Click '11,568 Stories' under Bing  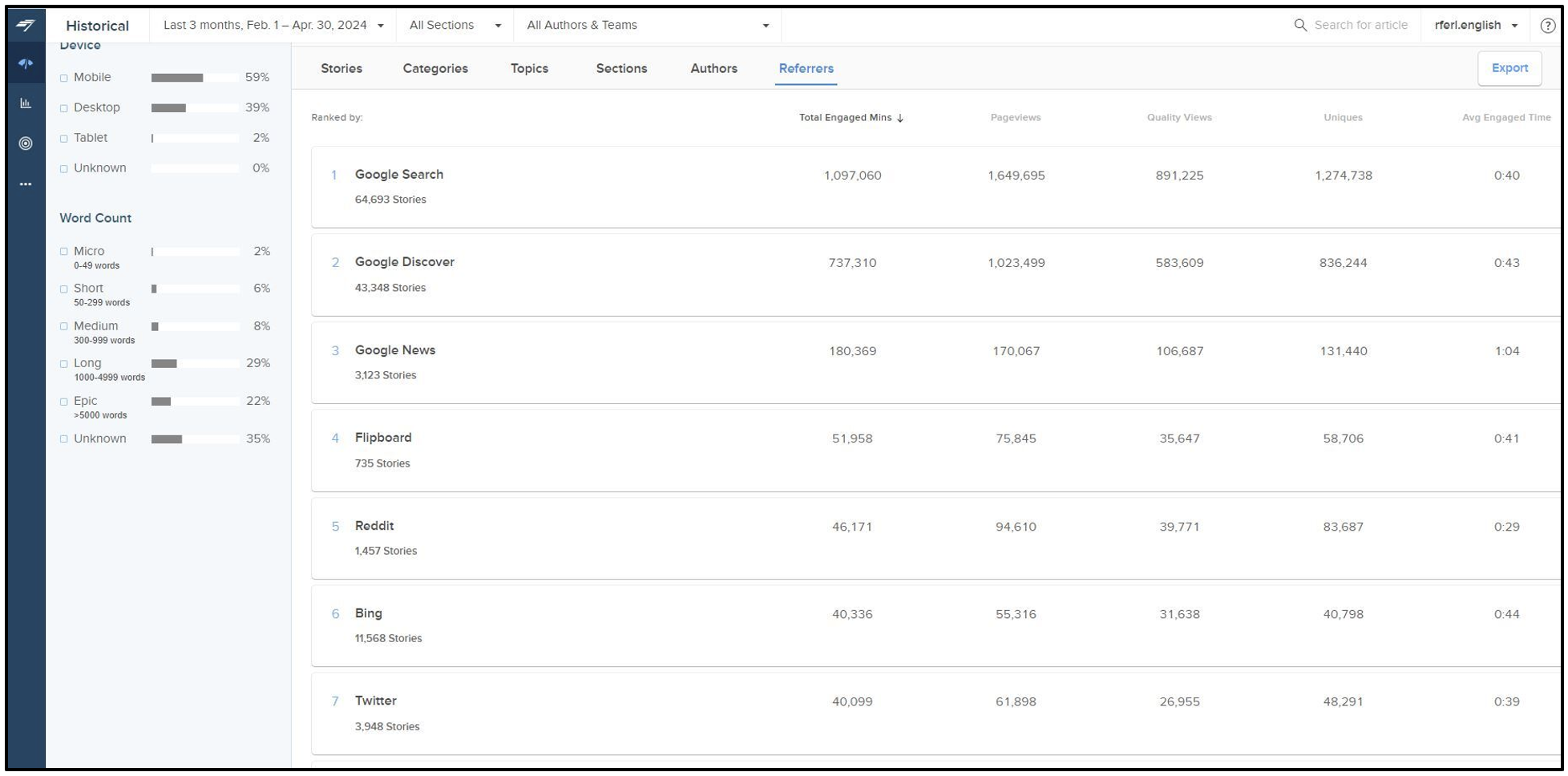[x=388, y=639]
